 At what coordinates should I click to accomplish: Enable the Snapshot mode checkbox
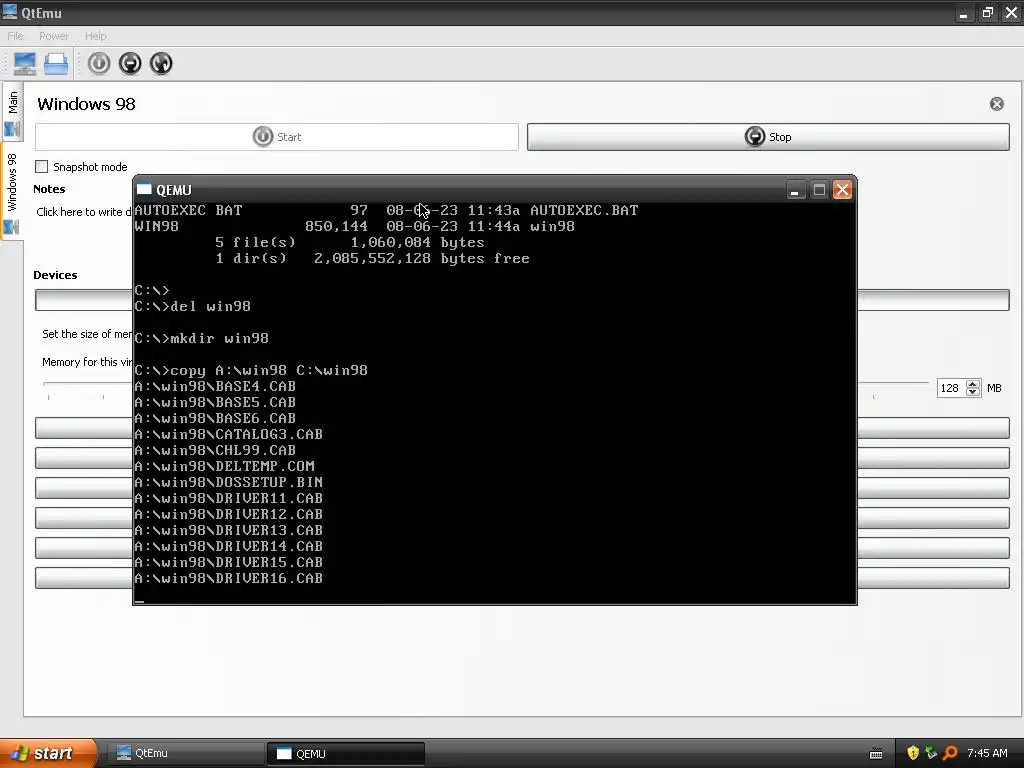click(42, 167)
